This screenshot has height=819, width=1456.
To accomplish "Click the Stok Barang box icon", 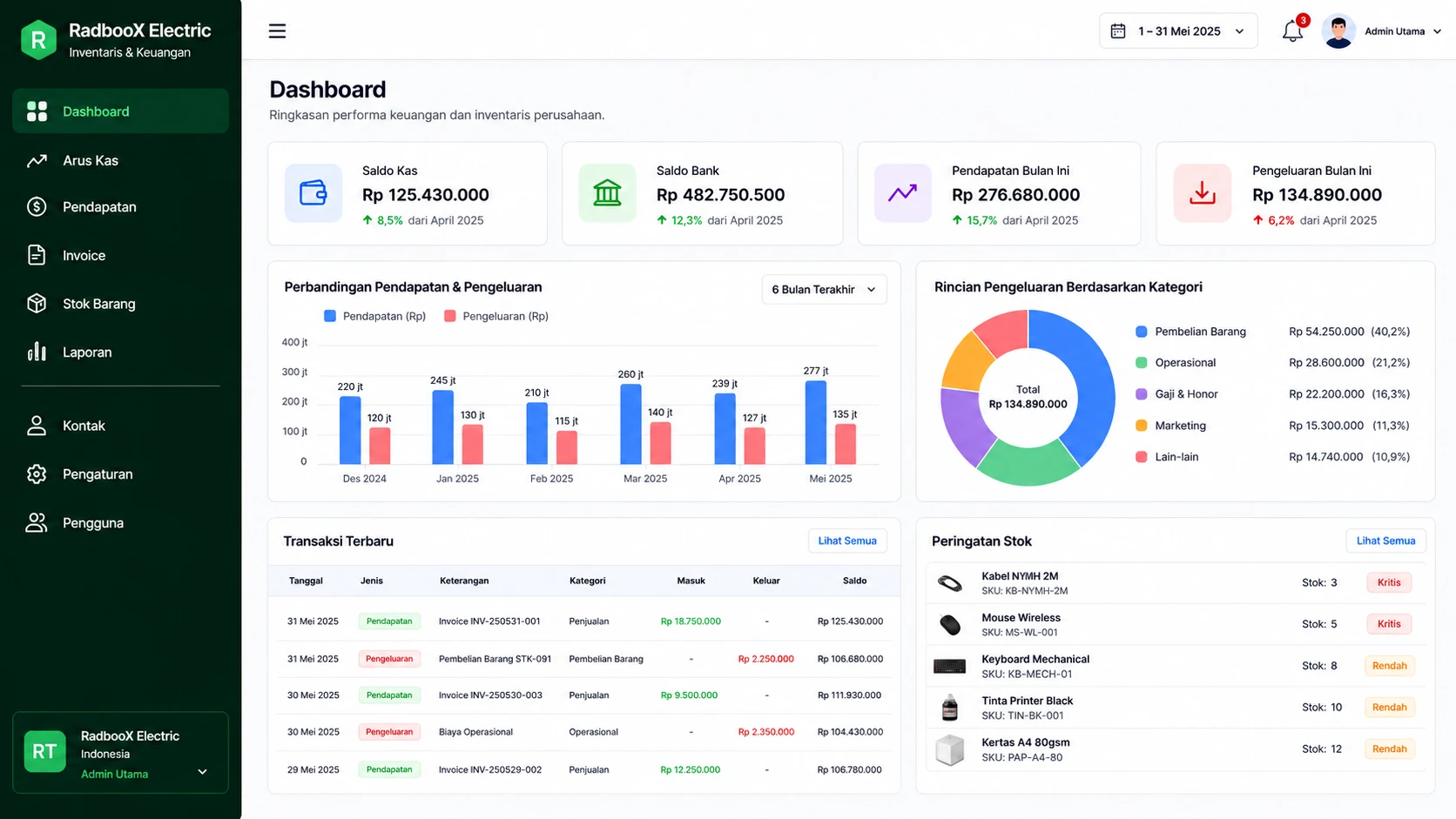I will pos(37,304).
